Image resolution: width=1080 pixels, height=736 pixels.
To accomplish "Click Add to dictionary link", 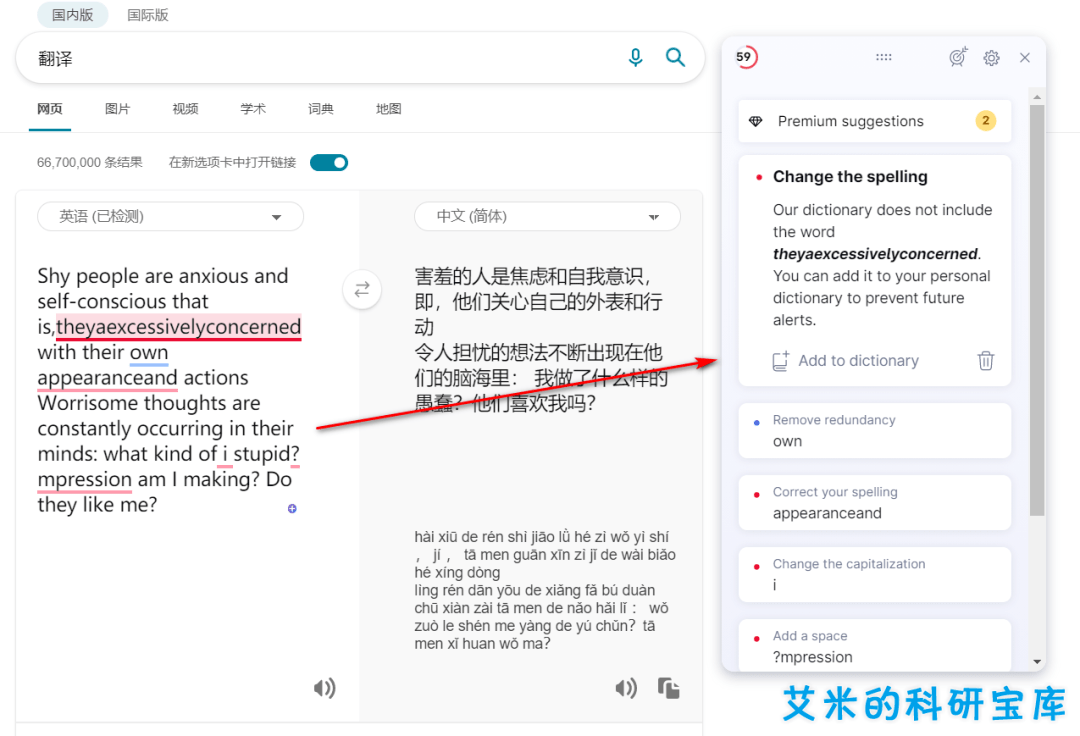I will click(x=858, y=361).
